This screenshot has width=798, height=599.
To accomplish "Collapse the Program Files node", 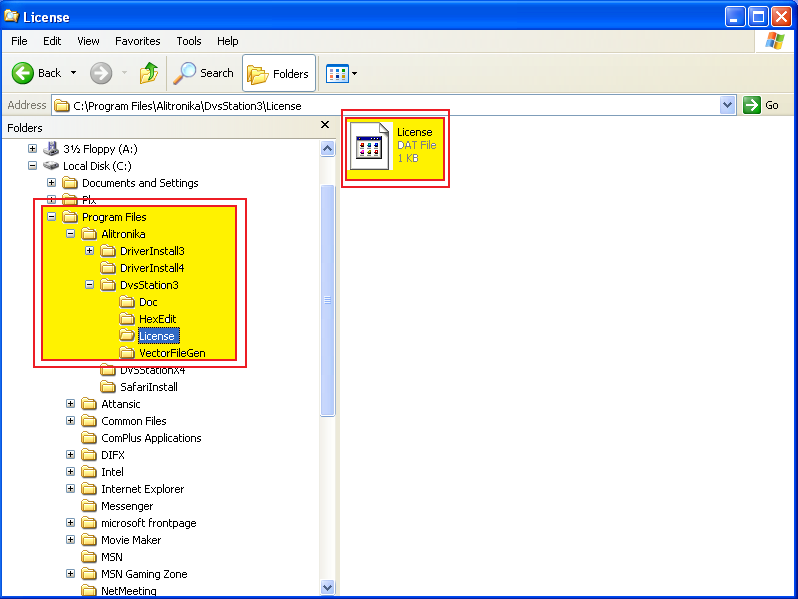I will tap(51, 216).
